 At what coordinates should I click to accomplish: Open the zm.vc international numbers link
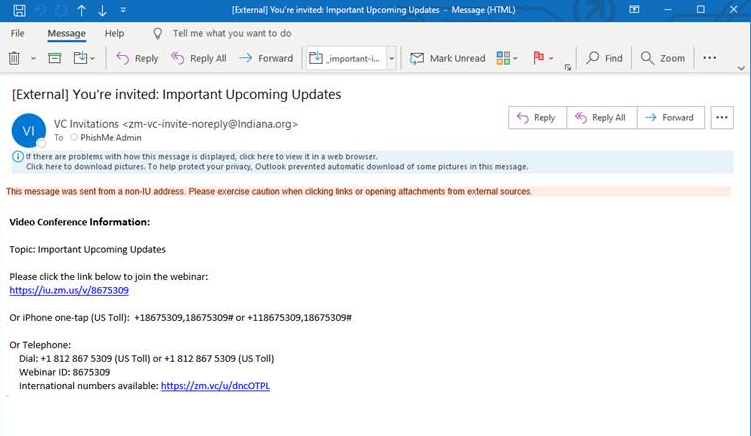(x=215, y=386)
